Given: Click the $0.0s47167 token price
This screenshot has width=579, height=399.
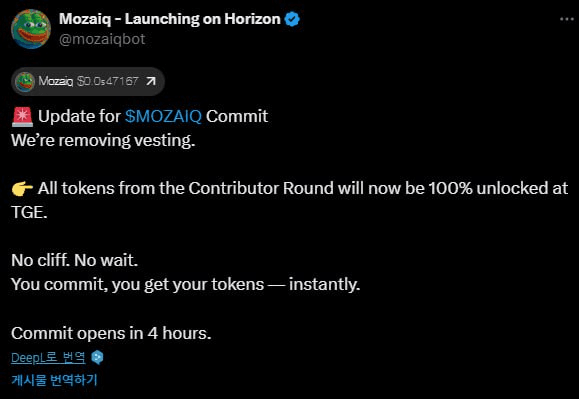Looking at the screenshot, I should point(108,81).
